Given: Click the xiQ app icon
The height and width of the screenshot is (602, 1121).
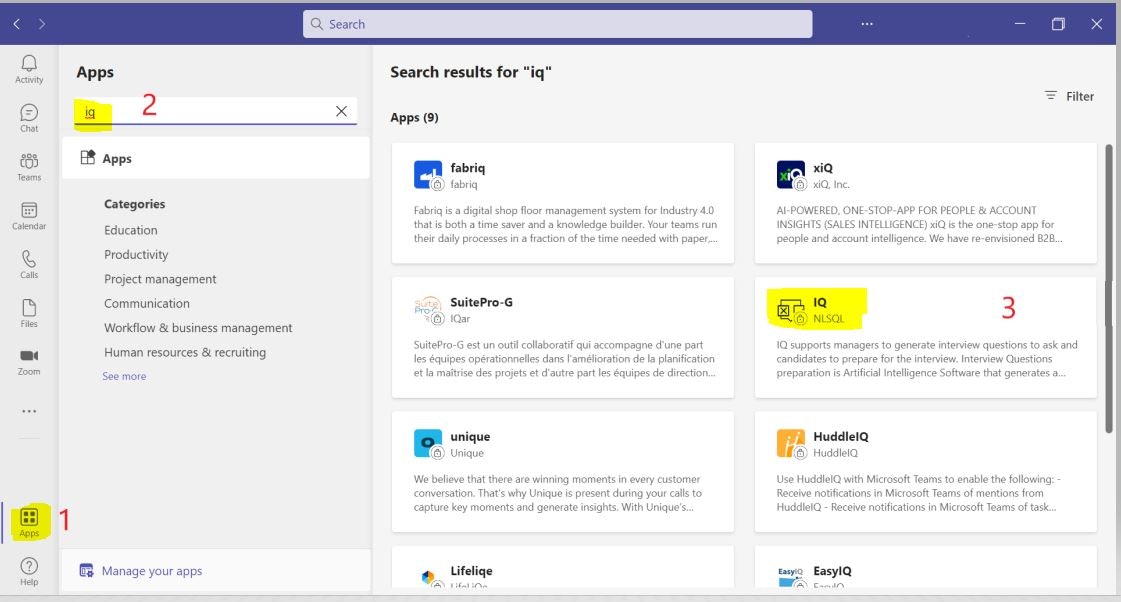Looking at the screenshot, I should (791, 174).
